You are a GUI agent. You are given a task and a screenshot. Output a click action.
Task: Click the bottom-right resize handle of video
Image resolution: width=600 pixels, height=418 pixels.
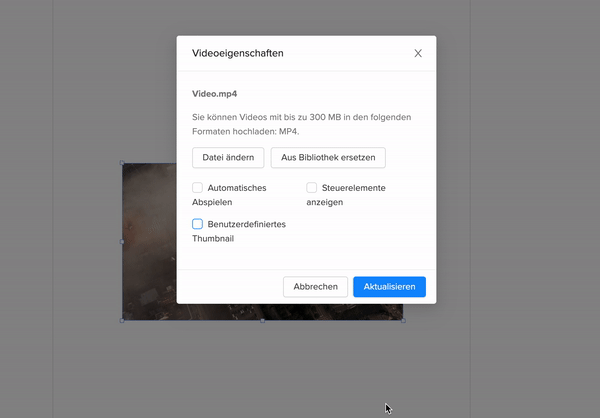403,320
